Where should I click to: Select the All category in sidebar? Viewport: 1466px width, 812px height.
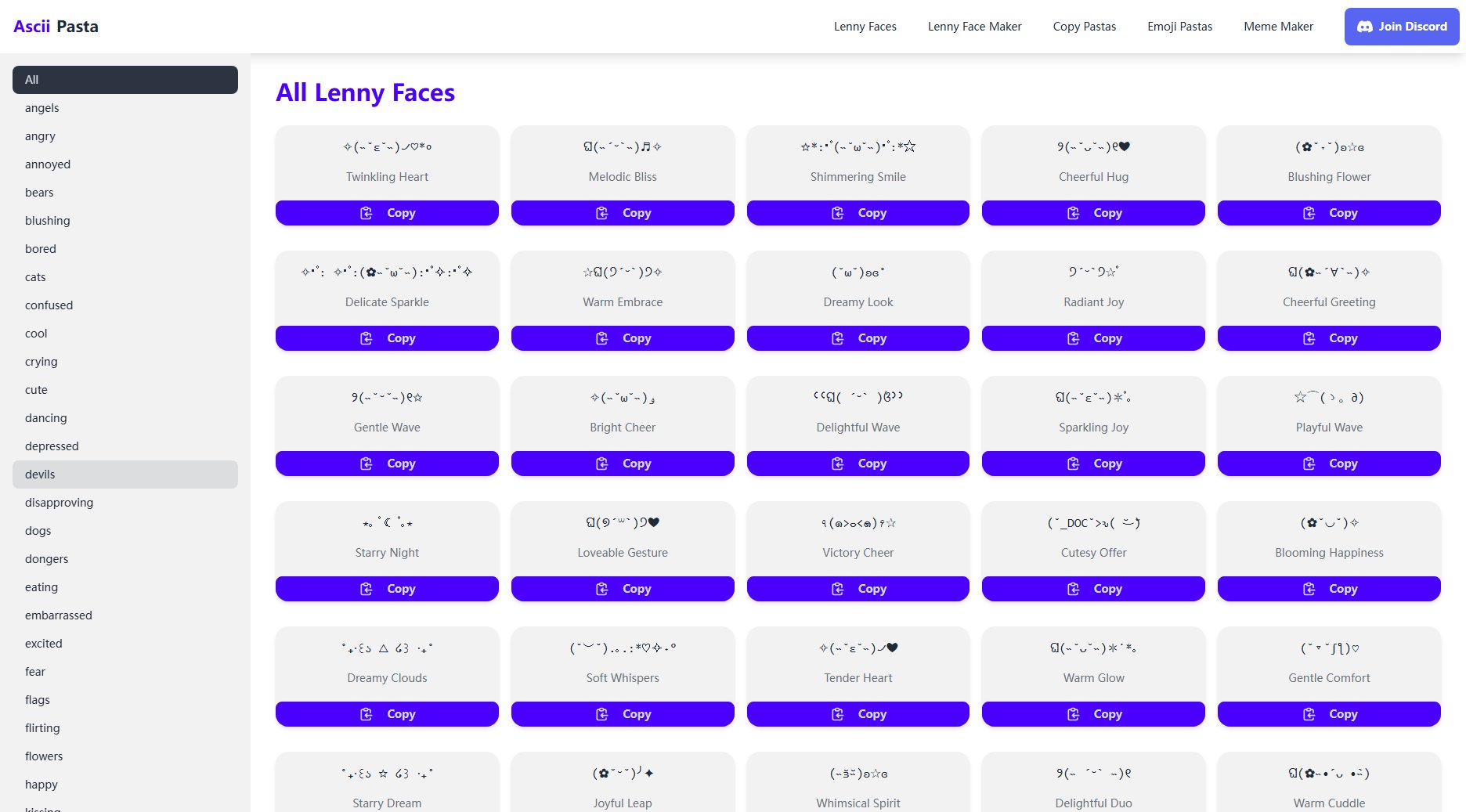[x=125, y=80]
